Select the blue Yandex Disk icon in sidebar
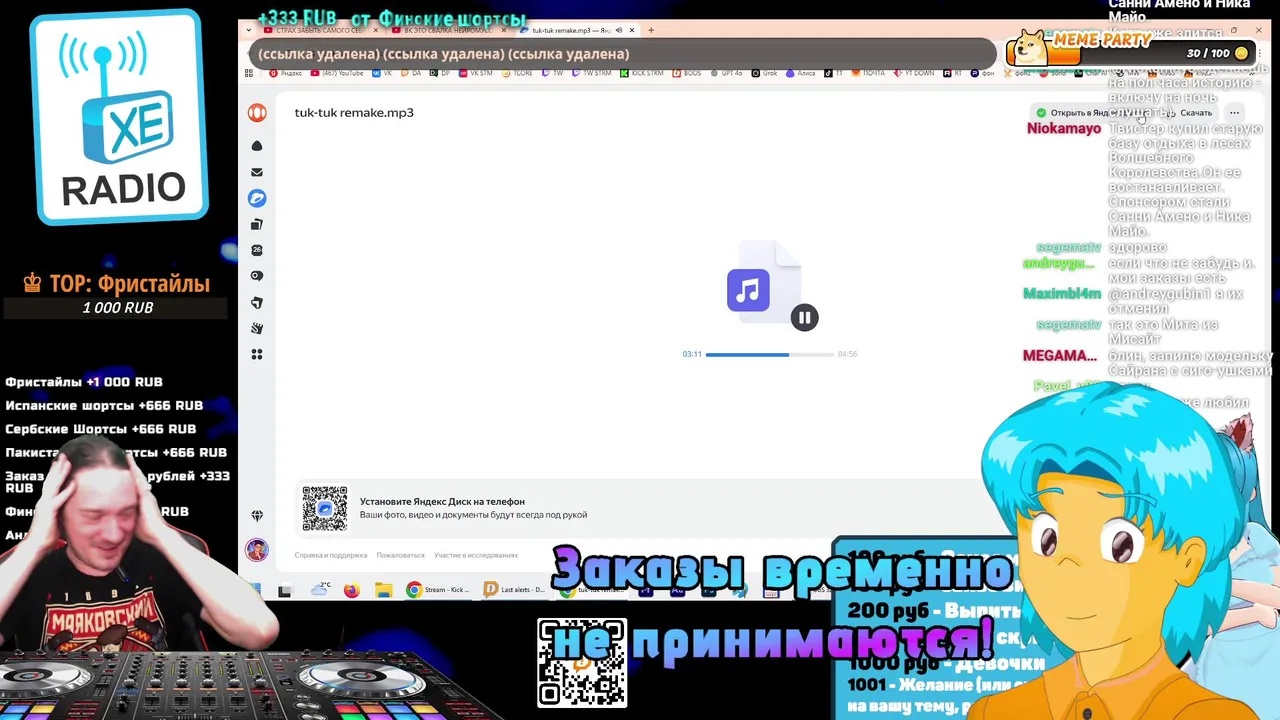The image size is (1280, 720). click(257, 198)
